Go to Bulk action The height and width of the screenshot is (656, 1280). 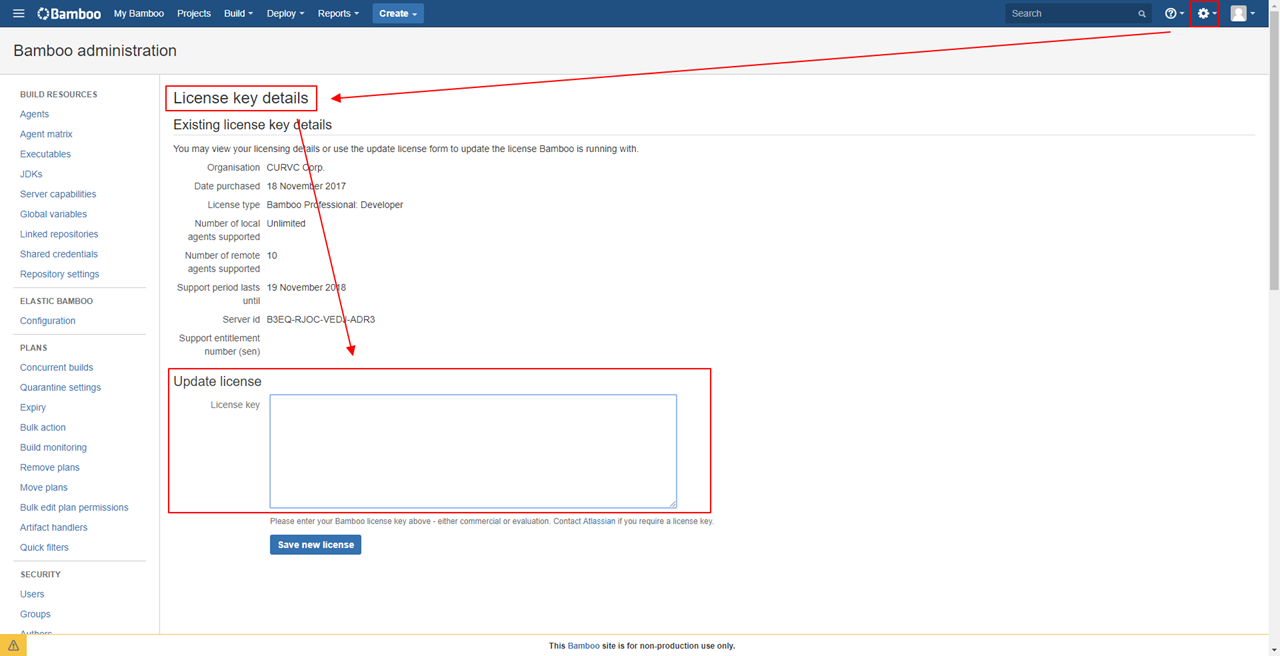point(43,427)
